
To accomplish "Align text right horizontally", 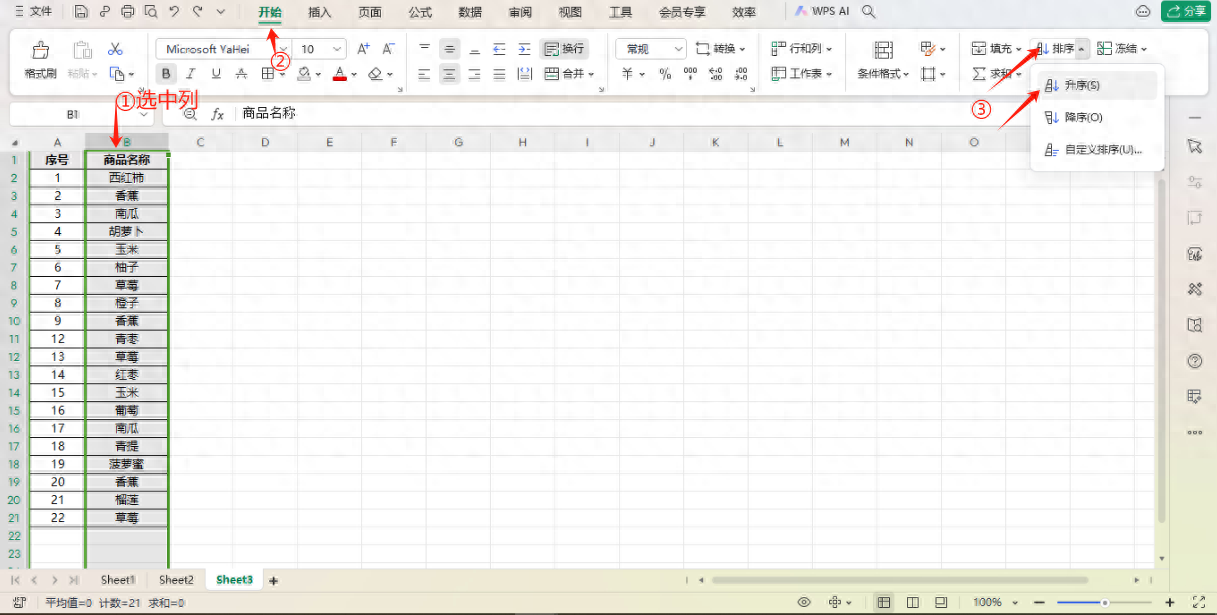I will (474, 74).
